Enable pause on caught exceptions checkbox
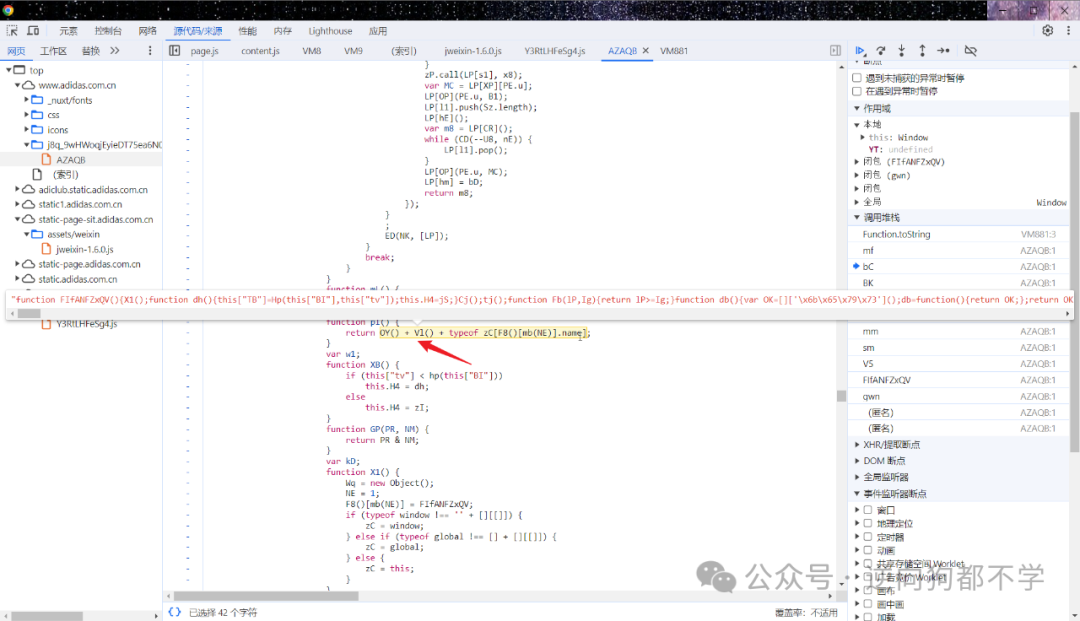Screen dimensions: 1080x621 pyautogui.click(x=857, y=91)
